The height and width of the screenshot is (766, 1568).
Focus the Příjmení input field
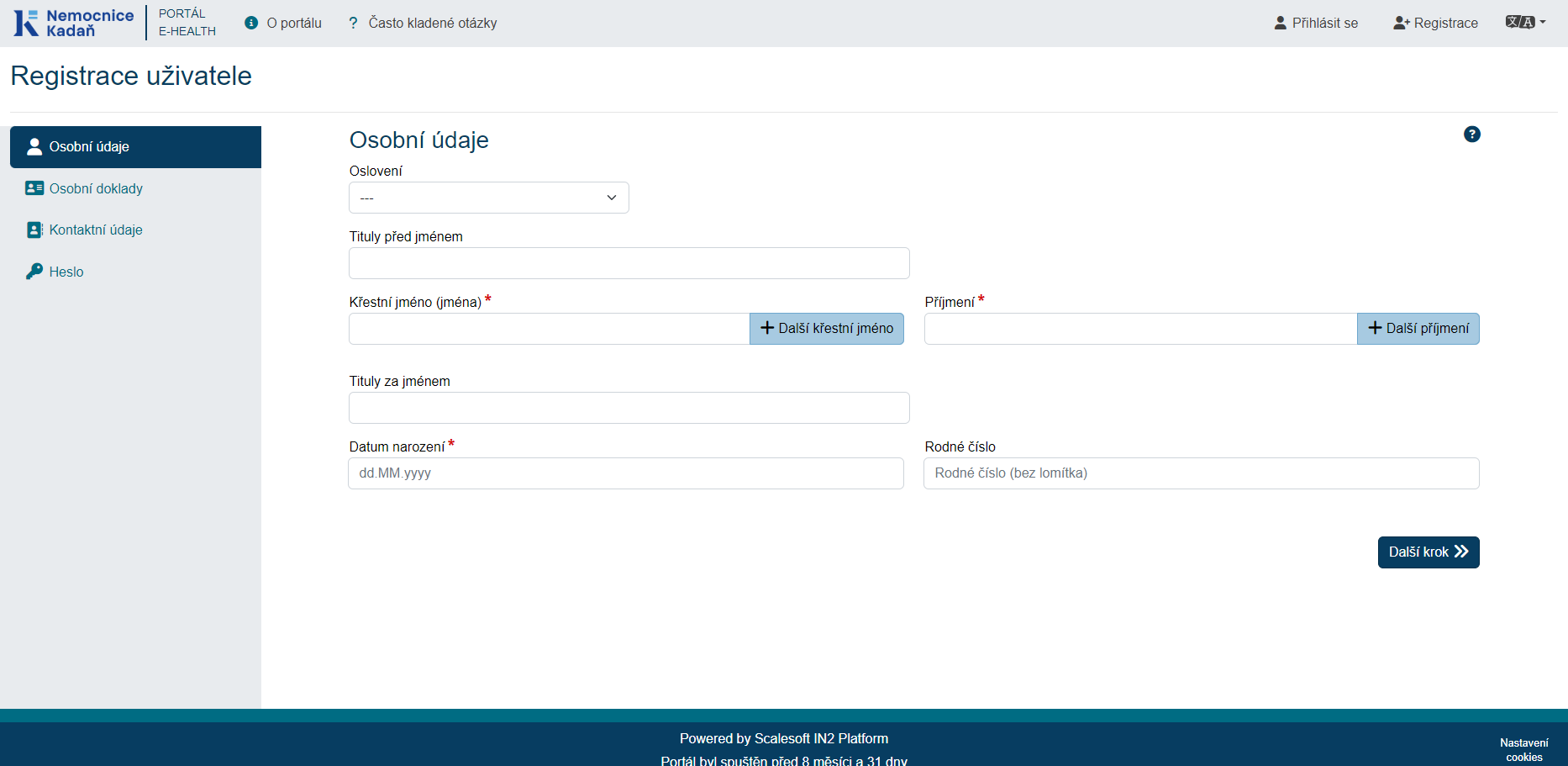coord(1141,329)
